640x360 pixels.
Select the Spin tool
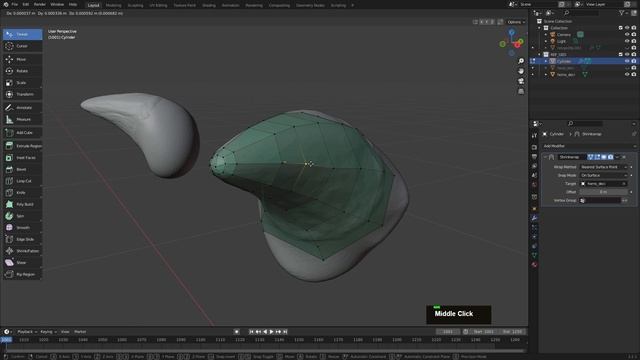pyautogui.click(x=22, y=216)
